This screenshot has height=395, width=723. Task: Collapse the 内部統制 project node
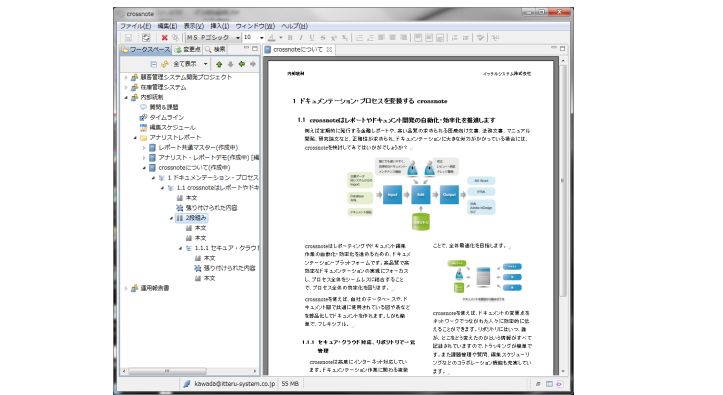(126, 98)
